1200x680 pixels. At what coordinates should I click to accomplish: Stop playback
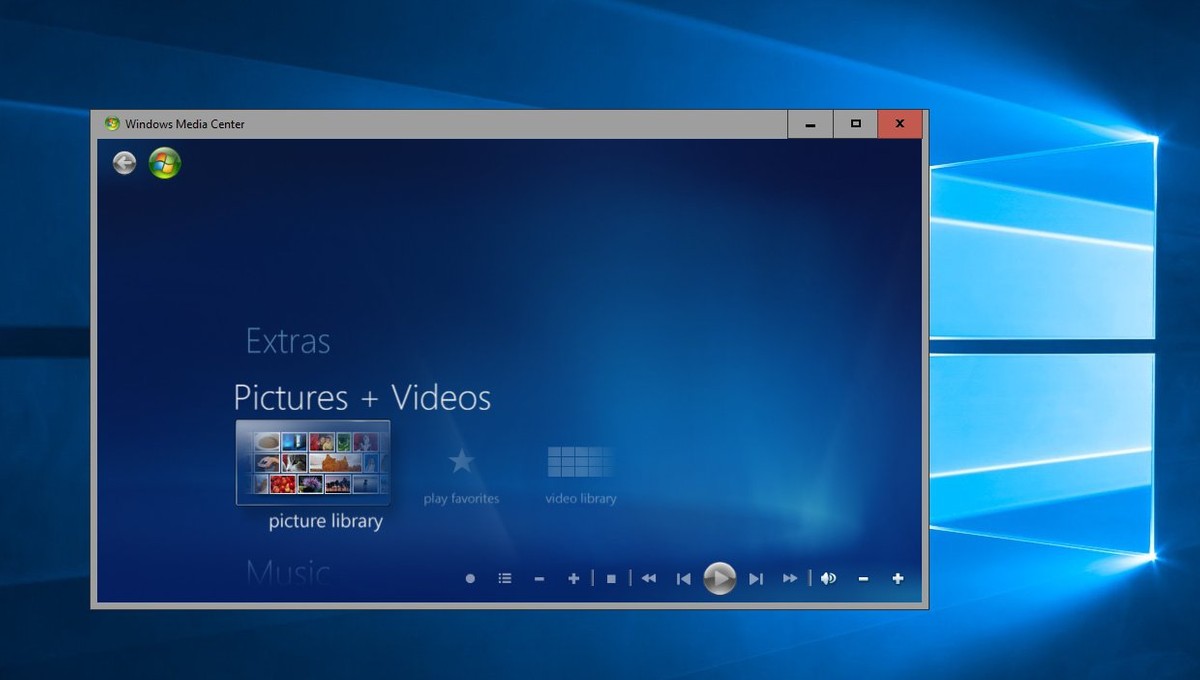[x=610, y=578]
